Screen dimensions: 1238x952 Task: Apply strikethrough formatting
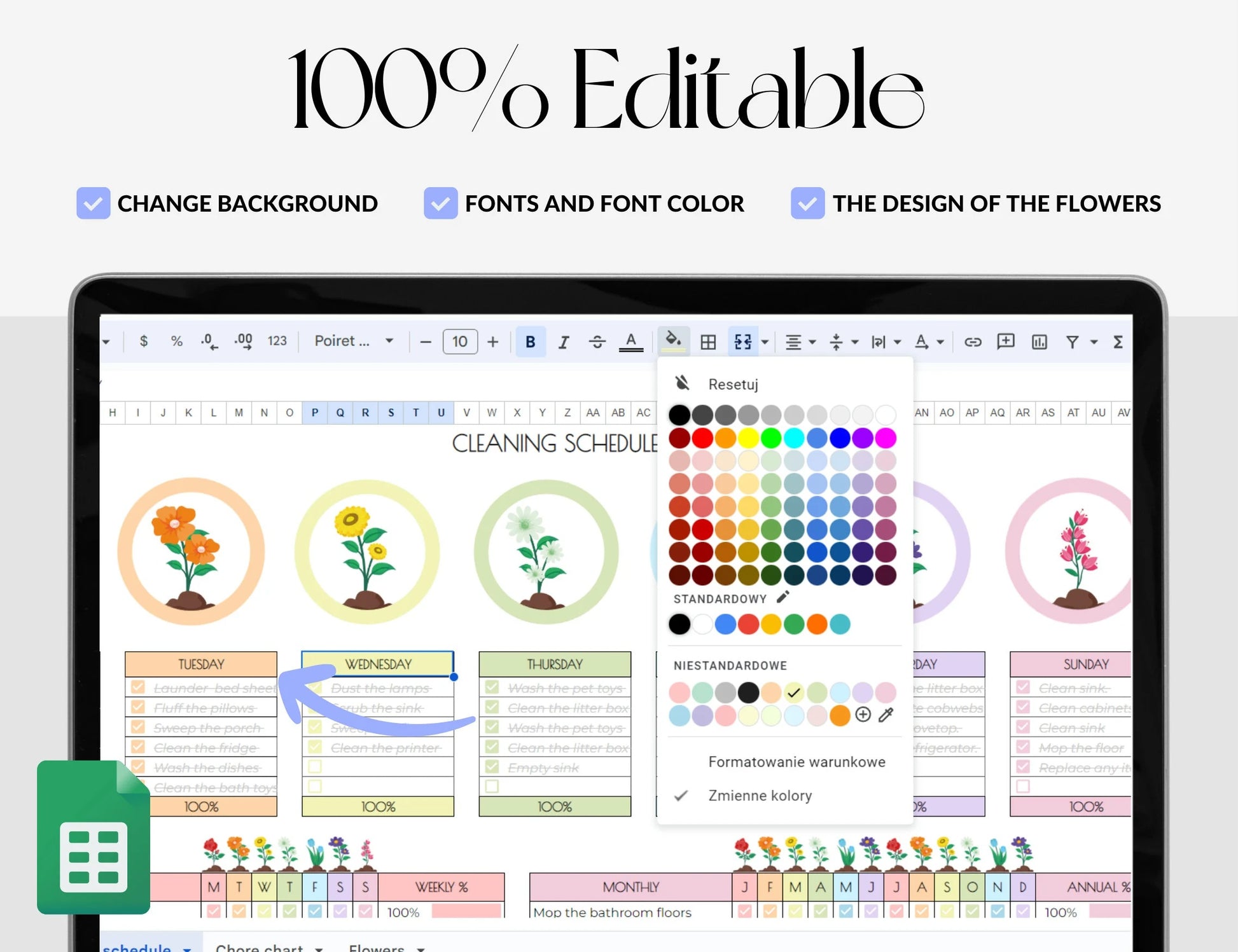pyautogui.click(x=597, y=342)
